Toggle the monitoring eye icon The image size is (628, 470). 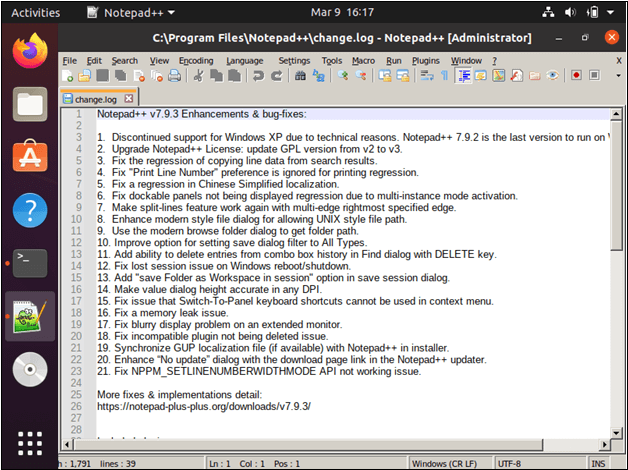553,76
